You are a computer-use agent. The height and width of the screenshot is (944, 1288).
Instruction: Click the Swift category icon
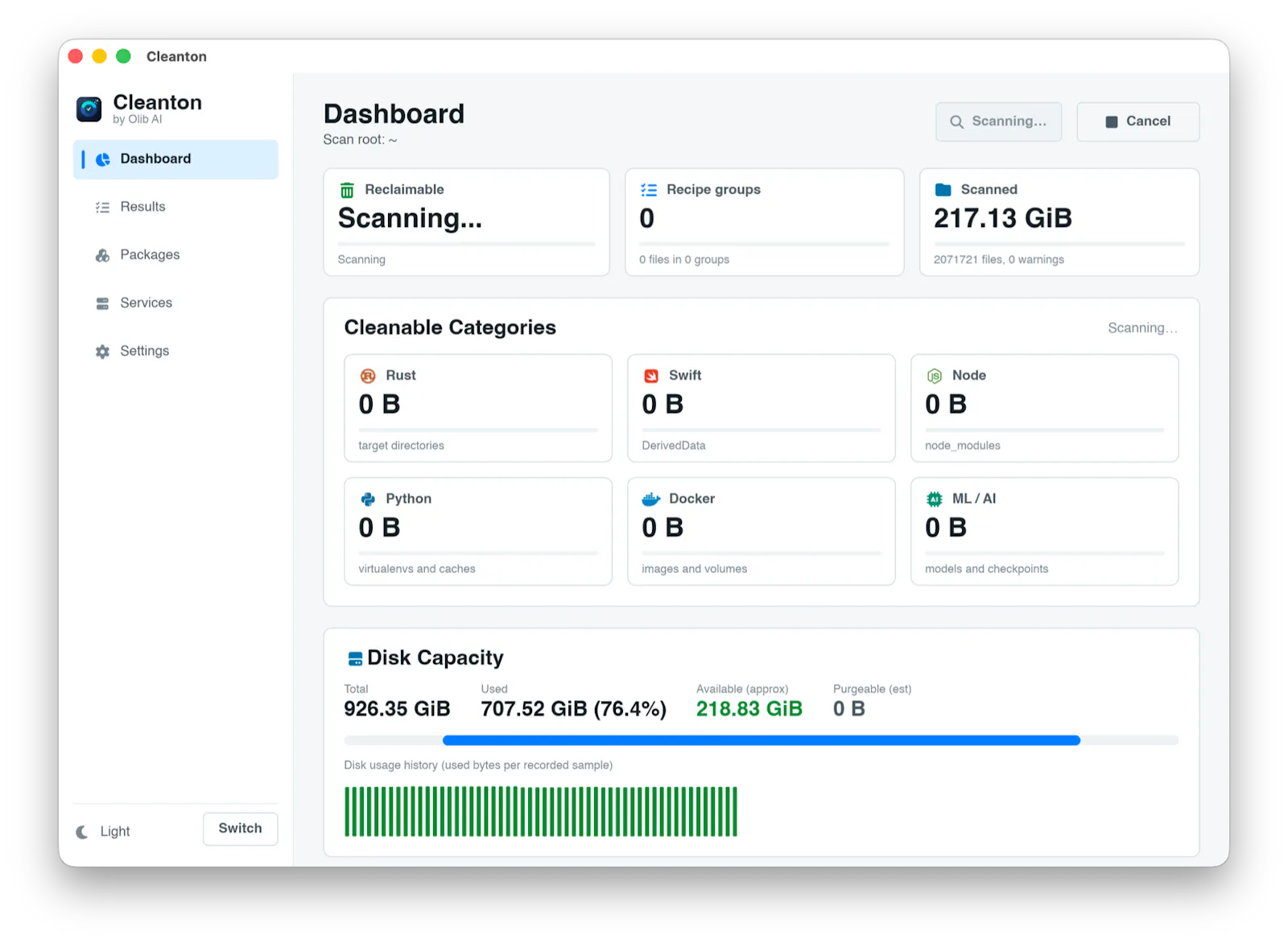tap(651, 376)
